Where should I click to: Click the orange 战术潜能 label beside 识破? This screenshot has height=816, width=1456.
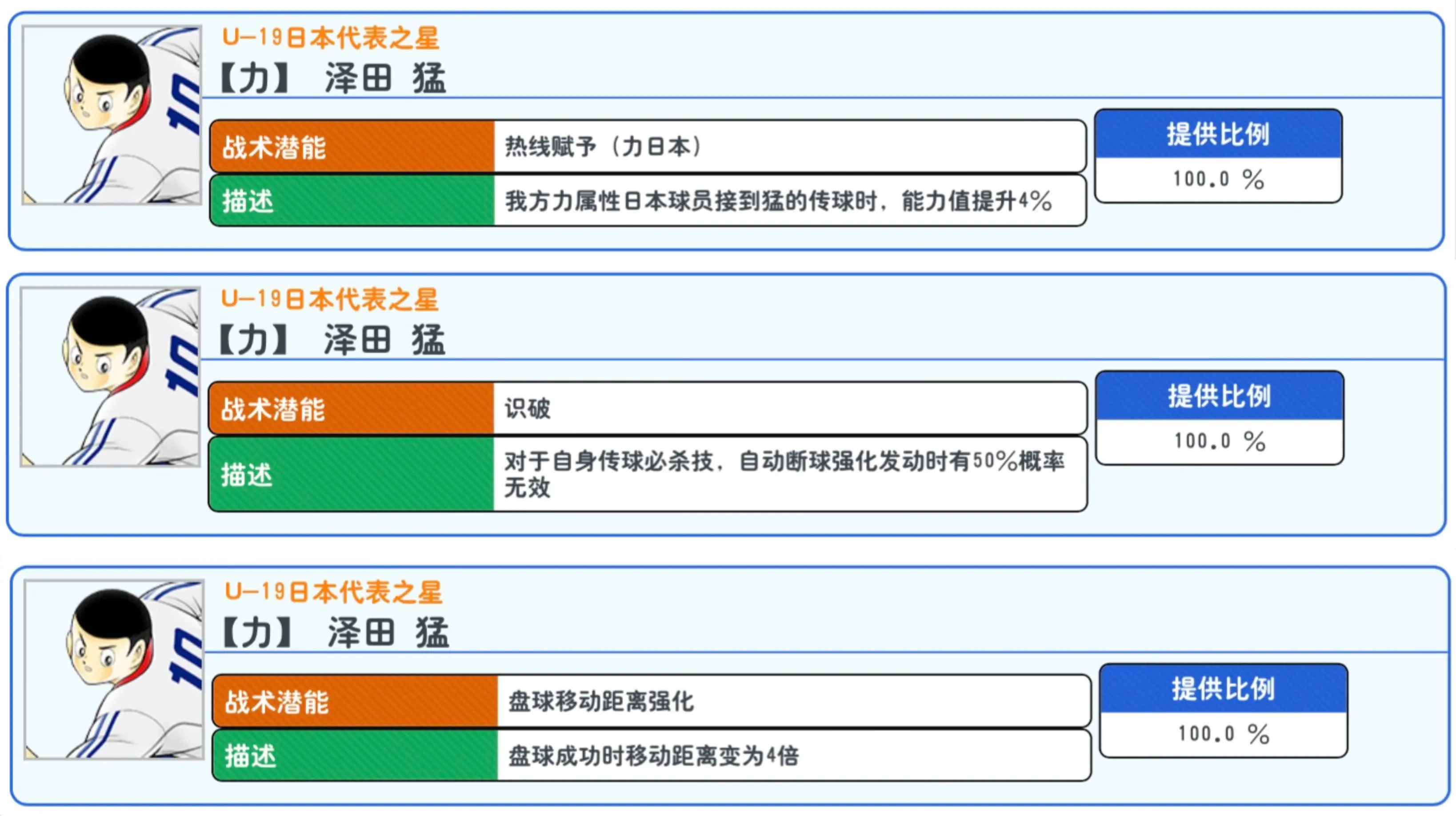point(351,408)
